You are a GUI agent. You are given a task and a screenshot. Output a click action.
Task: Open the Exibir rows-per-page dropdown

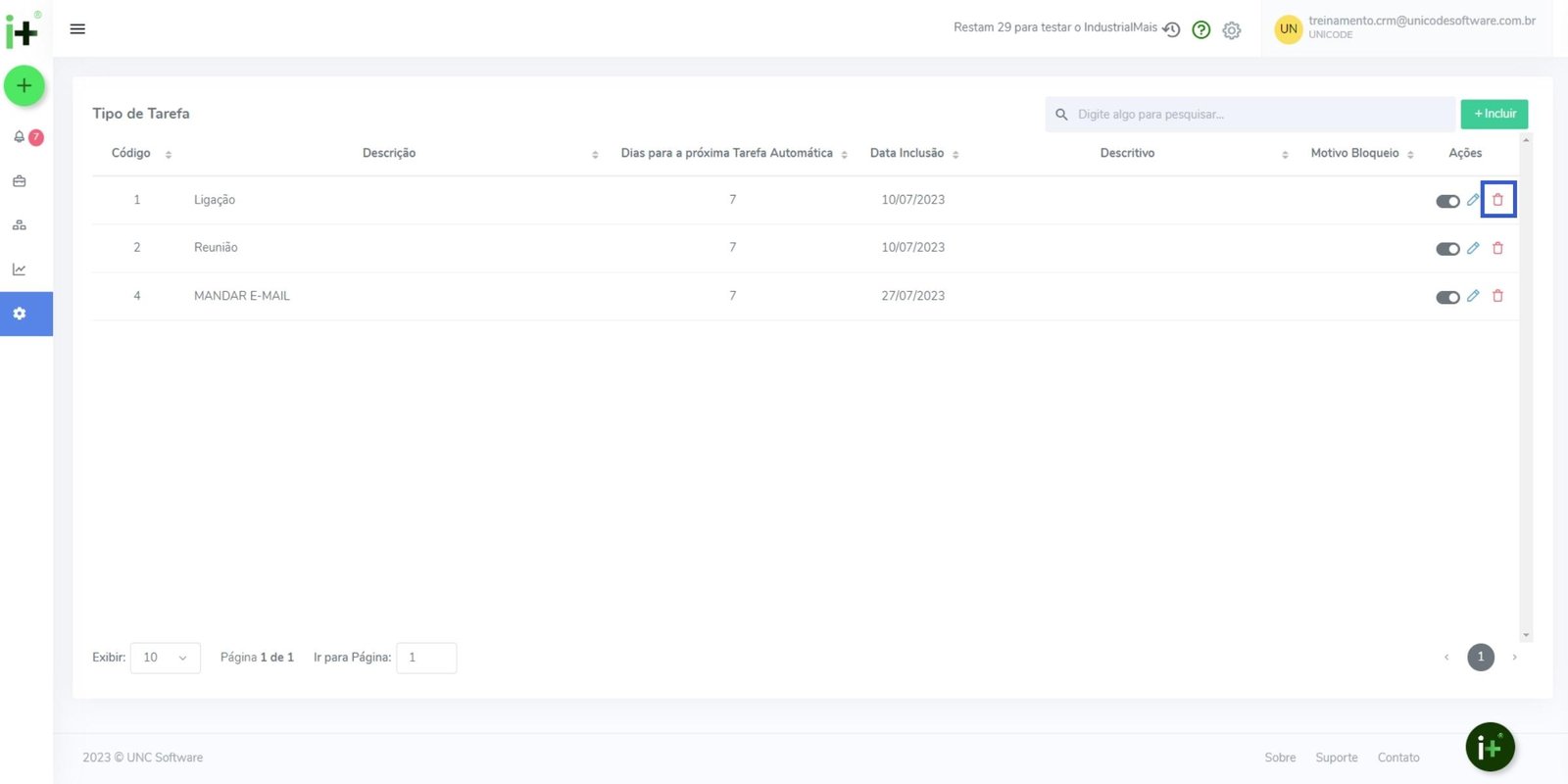point(165,658)
